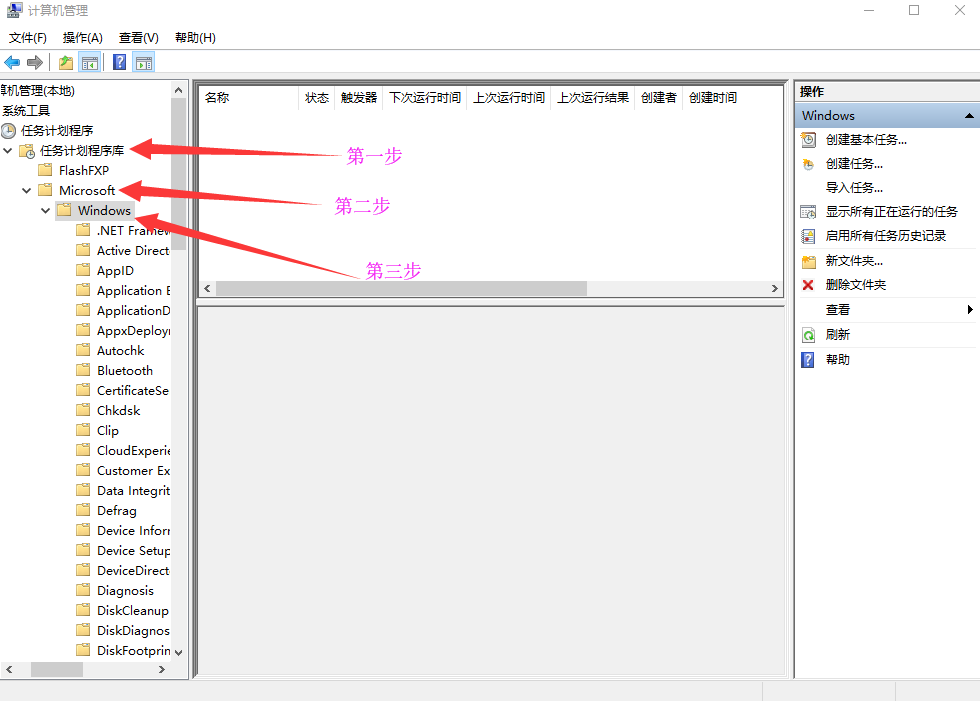Collapse the Windows section in actions pane
Image resolution: width=980 pixels, height=701 pixels.
pos(968,116)
